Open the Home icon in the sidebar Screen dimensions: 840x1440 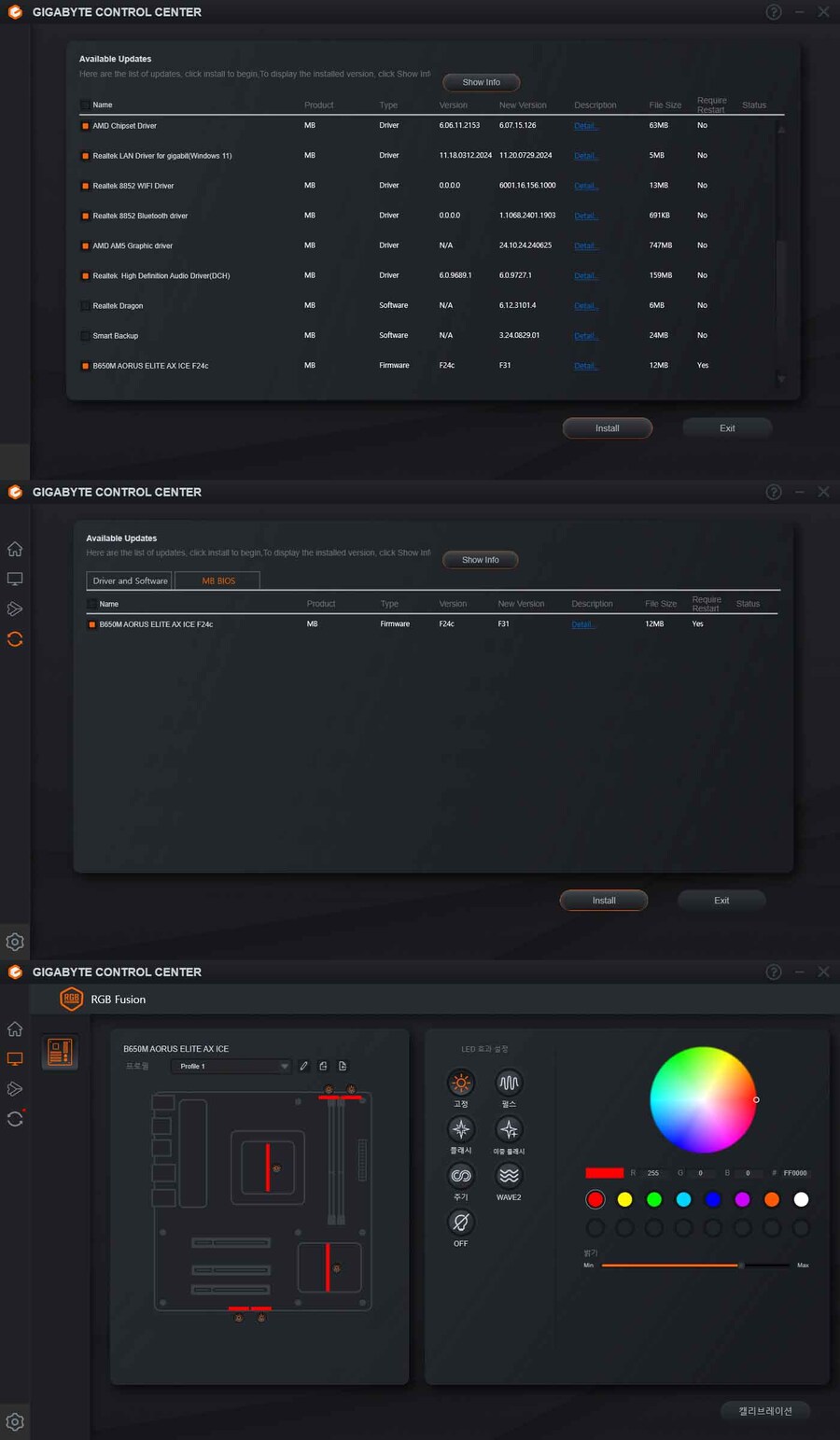point(15,1028)
